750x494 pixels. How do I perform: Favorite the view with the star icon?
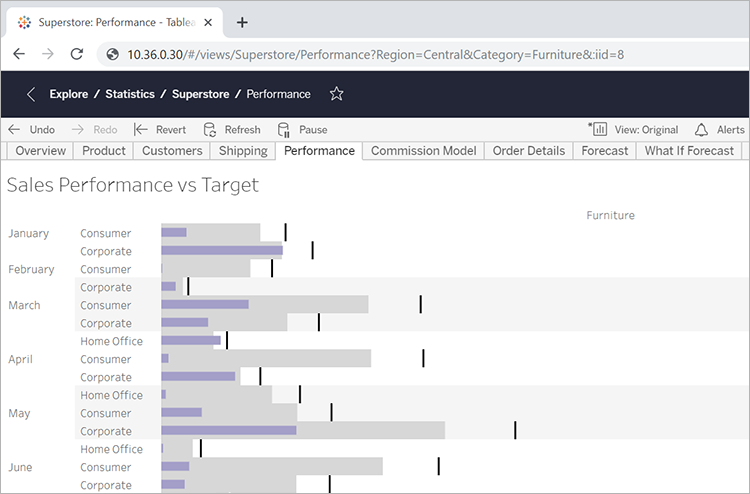click(x=337, y=94)
